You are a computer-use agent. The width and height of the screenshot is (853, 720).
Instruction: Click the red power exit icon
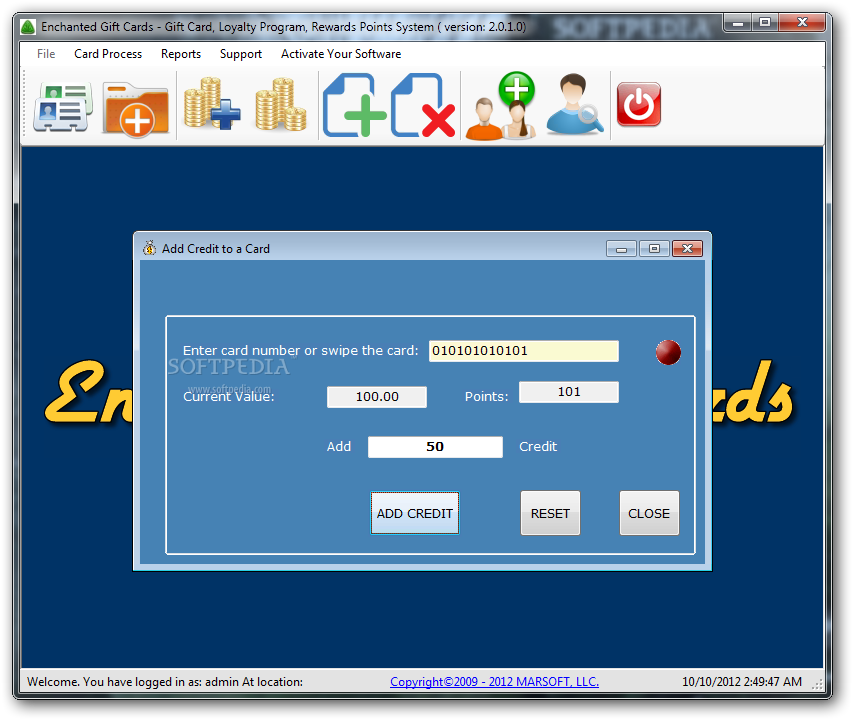coord(639,104)
